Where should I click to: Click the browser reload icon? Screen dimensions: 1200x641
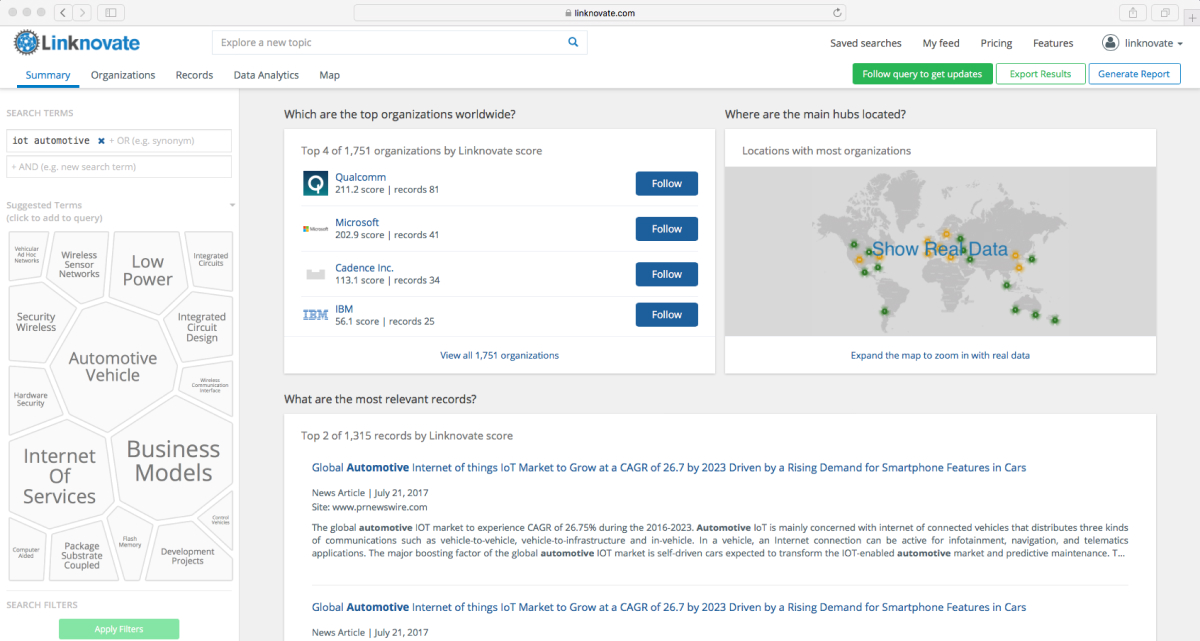tap(837, 13)
